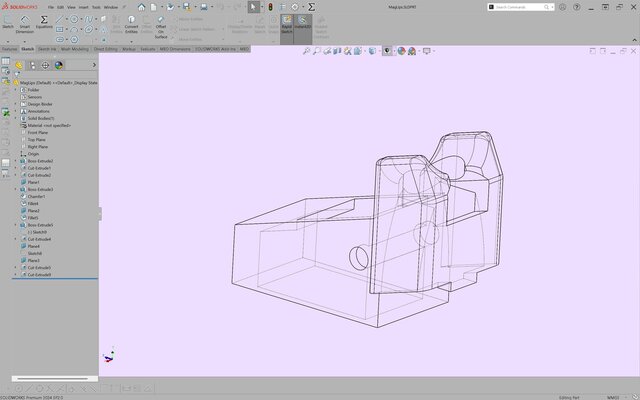Image resolution: width=640 pixels, height=400 pixels.
Task: Expand the Solid Bodies(1) tree node
Action: coord(16,118)
